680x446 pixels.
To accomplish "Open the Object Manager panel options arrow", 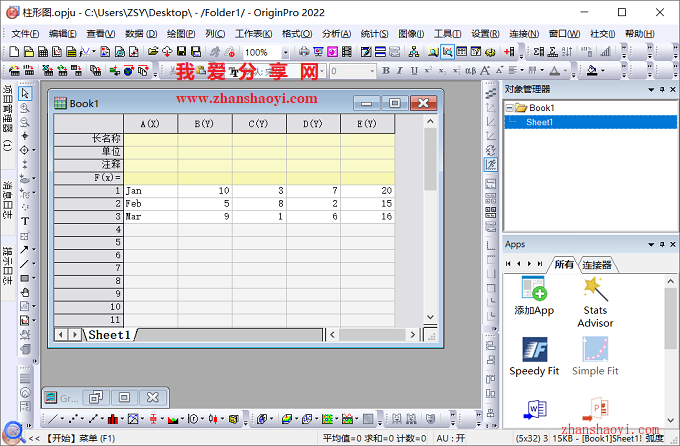I will point(651,89).
